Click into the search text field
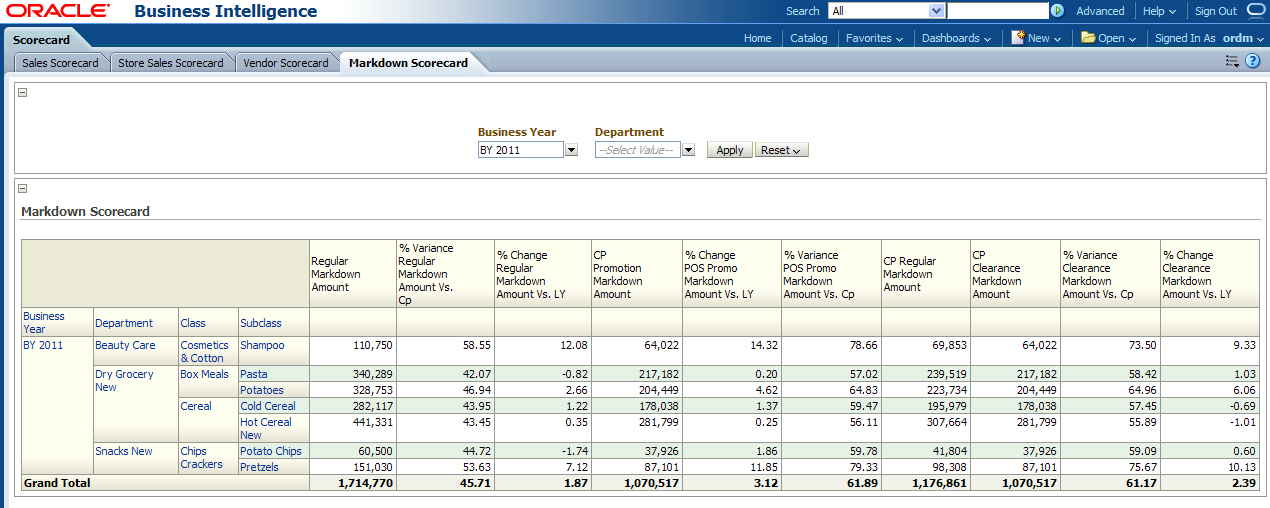1270x508 pixels. [x=997, y=11]
